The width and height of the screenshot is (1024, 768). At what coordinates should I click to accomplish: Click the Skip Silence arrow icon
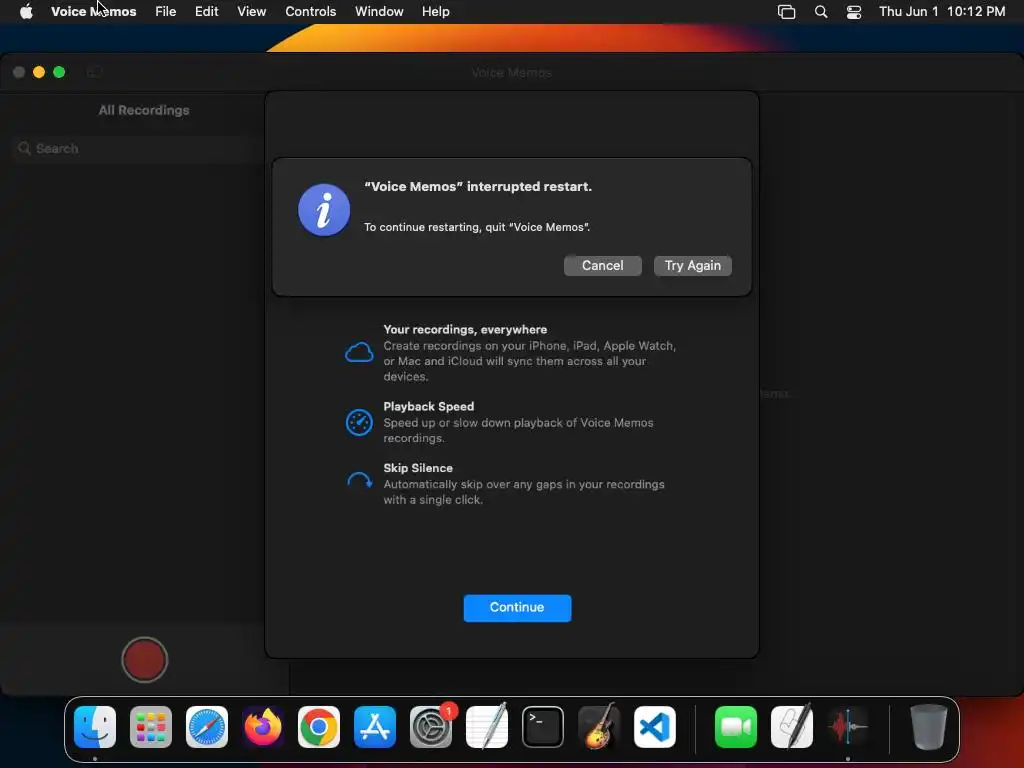[x=359, y=481]
